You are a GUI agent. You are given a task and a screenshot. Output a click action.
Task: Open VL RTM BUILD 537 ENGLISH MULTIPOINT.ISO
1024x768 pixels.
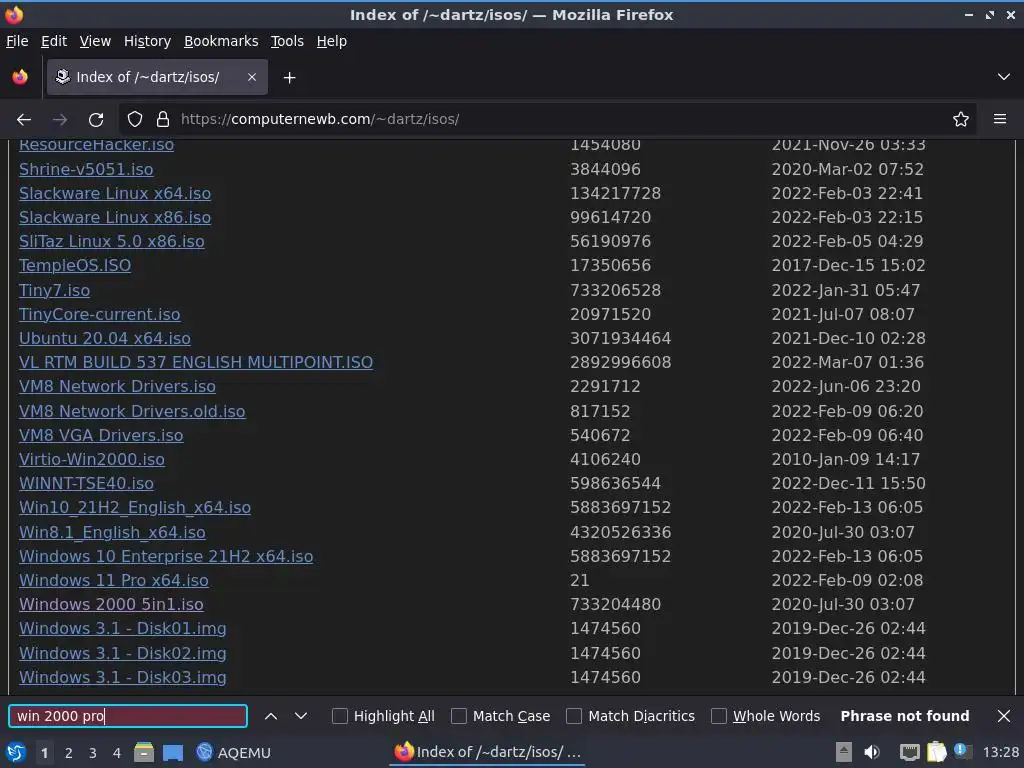tap(196, 363)
